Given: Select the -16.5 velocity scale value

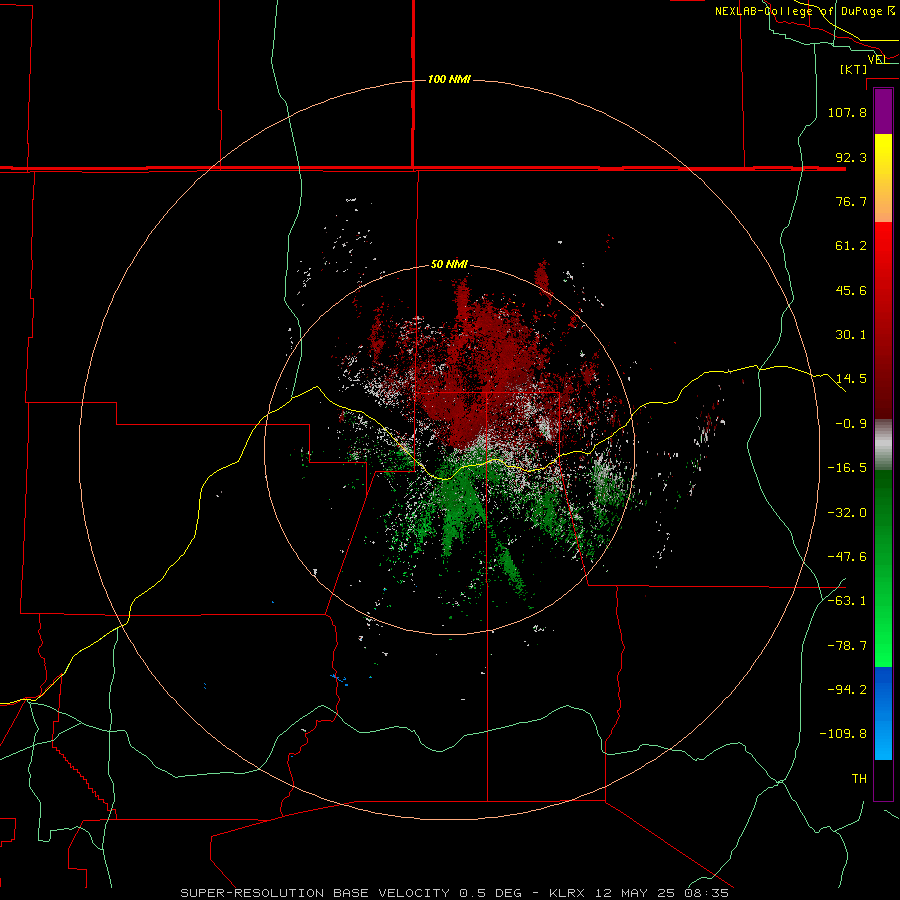Looking at the screenshot, I should (847, 468).
